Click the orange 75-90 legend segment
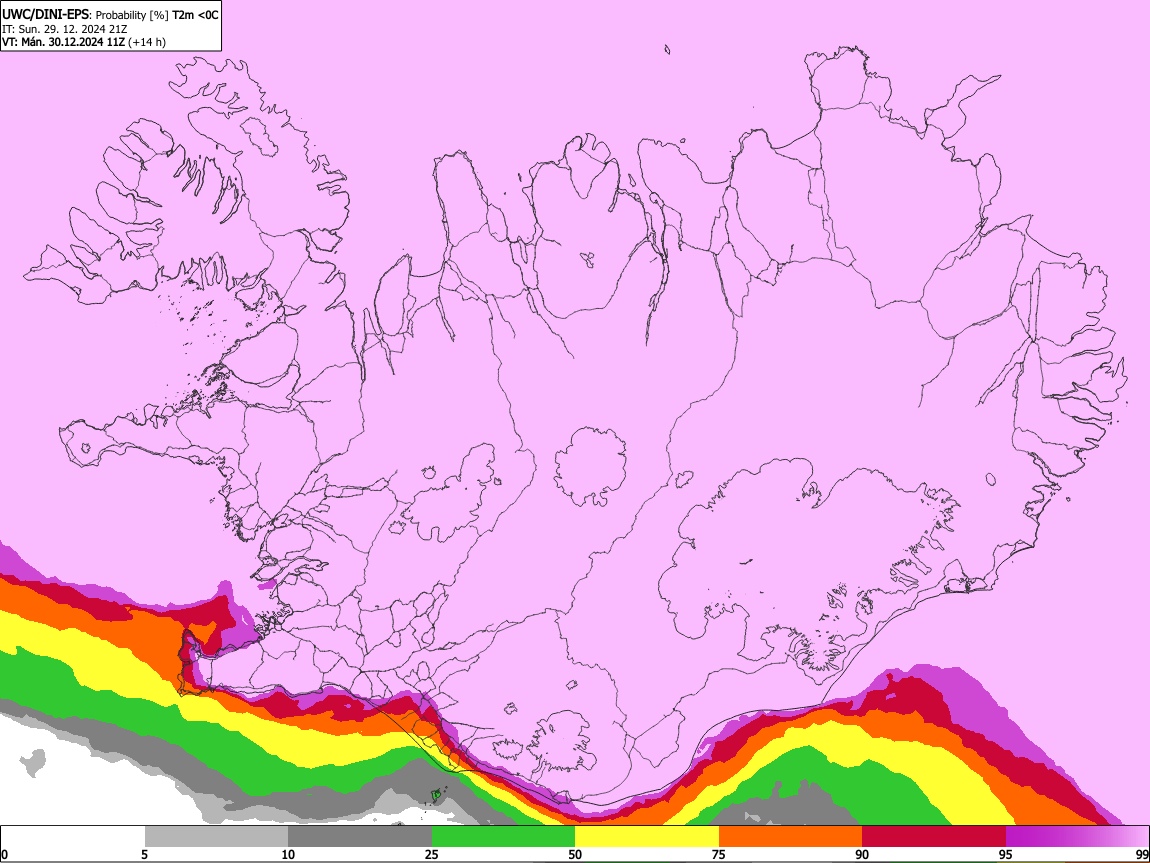 click(791, 837)
